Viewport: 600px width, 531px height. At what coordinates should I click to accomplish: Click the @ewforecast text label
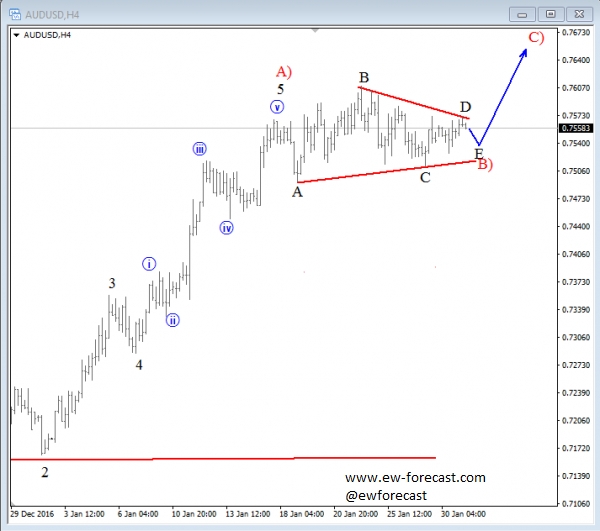tap(386, 495)
